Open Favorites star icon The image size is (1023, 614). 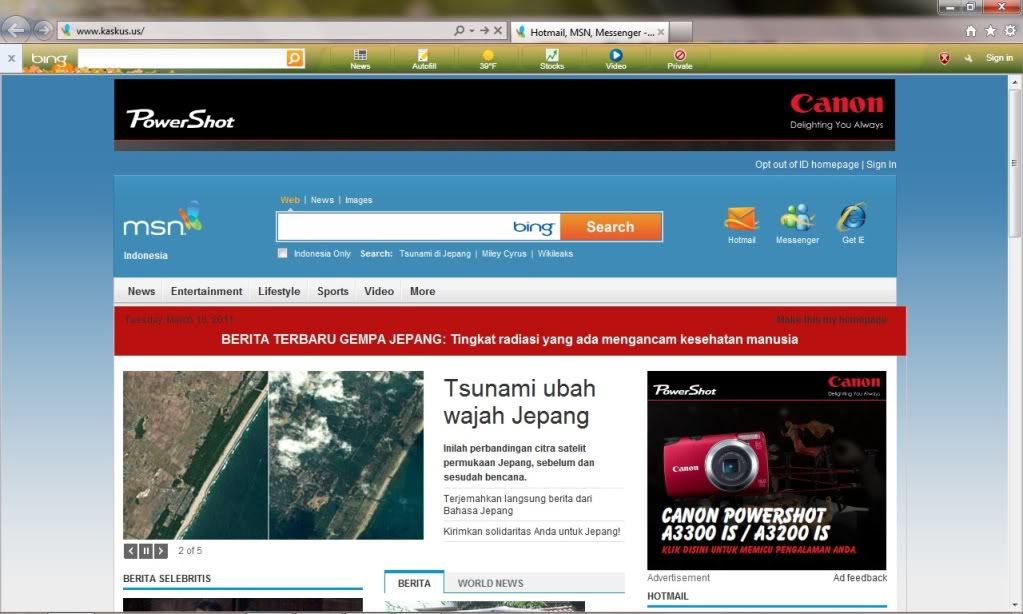(990, 31)
